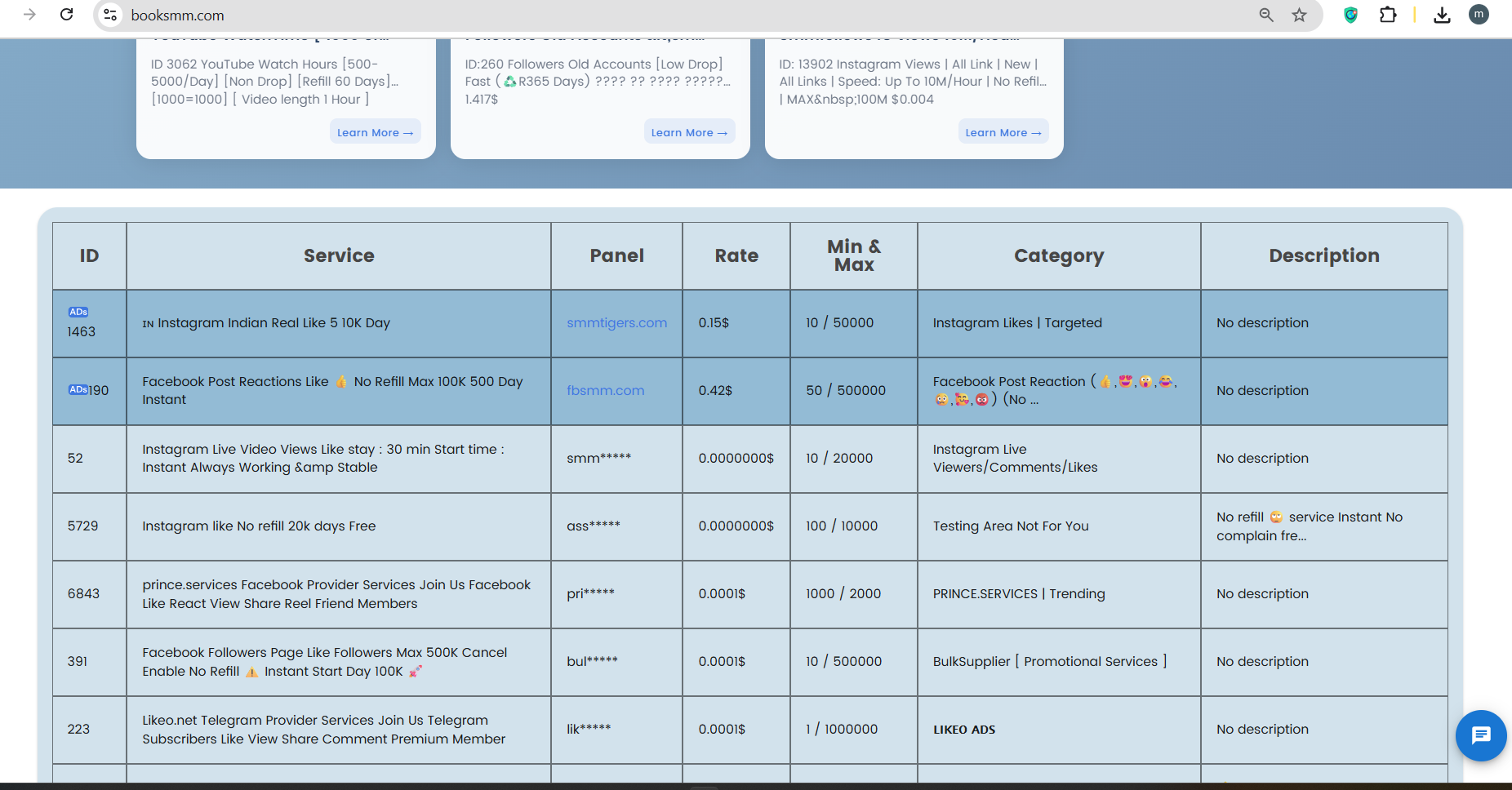Click Learn More on Instagram Views card
Image resolution: width=1512 pixels, height=790 pixels.
point(1003,132)
